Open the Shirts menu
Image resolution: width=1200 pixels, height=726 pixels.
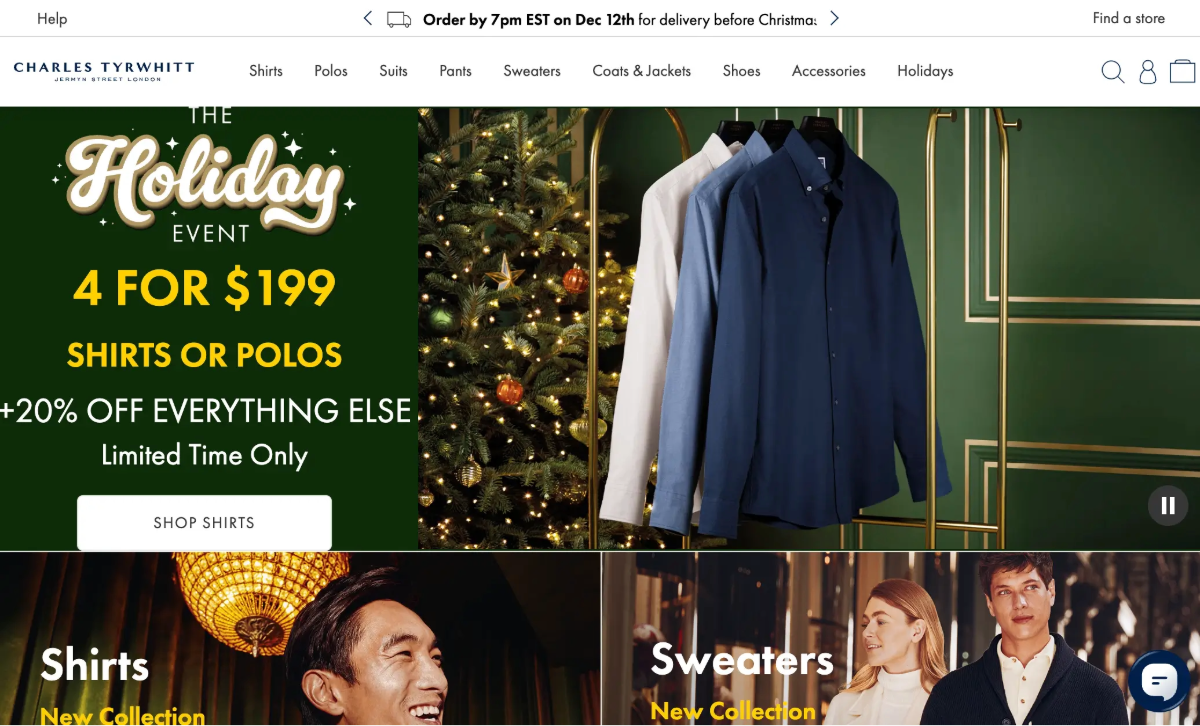tap(266, 71)
